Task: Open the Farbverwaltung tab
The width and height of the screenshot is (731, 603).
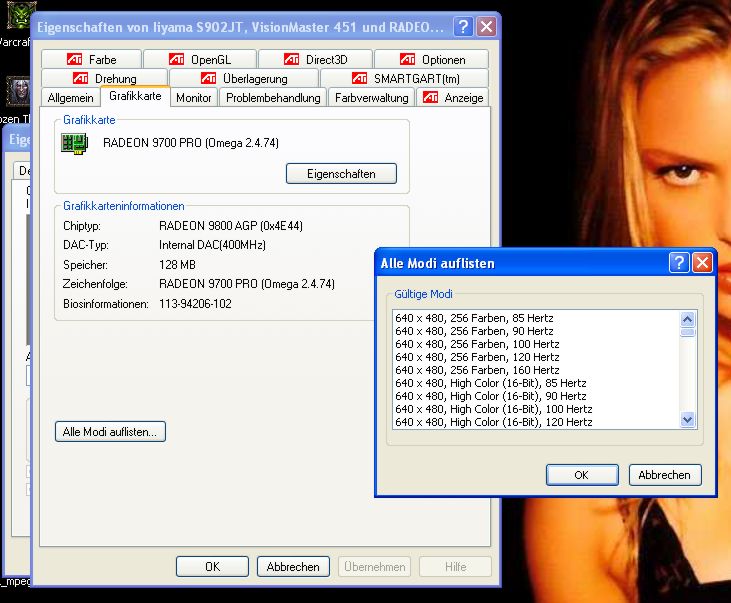Action: coord(372,97)
